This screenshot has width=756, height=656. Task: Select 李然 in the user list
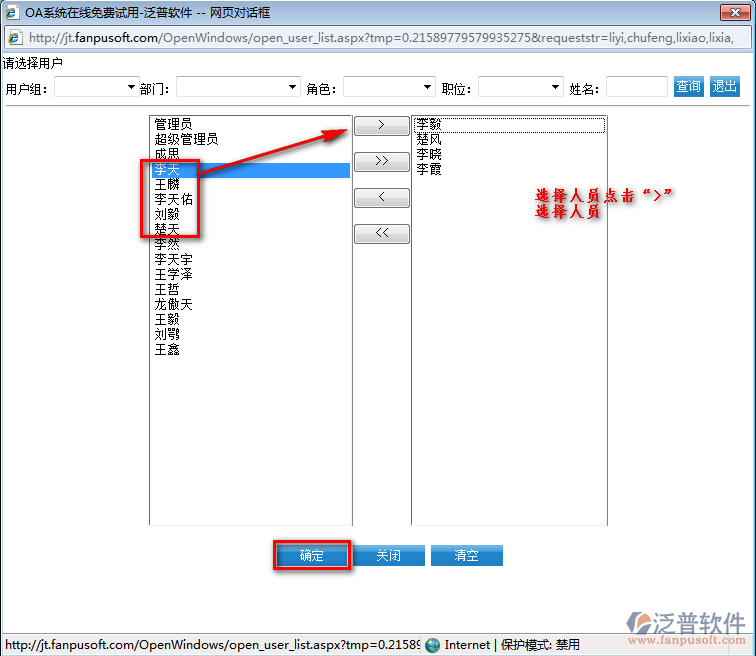click(250, 244)
